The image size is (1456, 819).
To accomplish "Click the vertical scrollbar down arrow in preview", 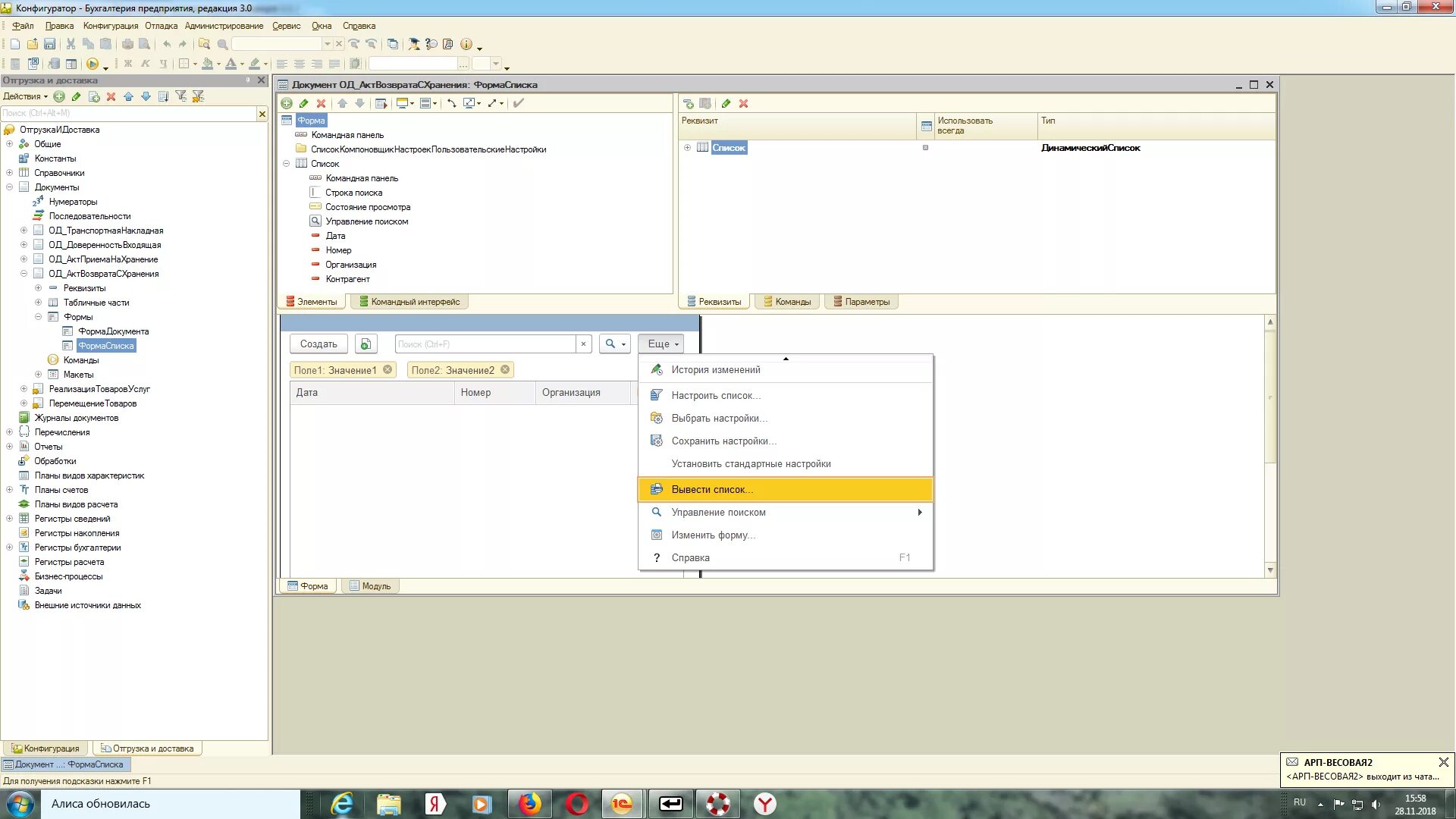I will pyautogui.click(x=1270, y=570).
